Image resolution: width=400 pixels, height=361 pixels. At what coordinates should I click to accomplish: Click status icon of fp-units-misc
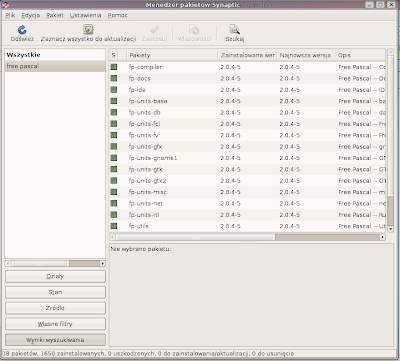114,192
